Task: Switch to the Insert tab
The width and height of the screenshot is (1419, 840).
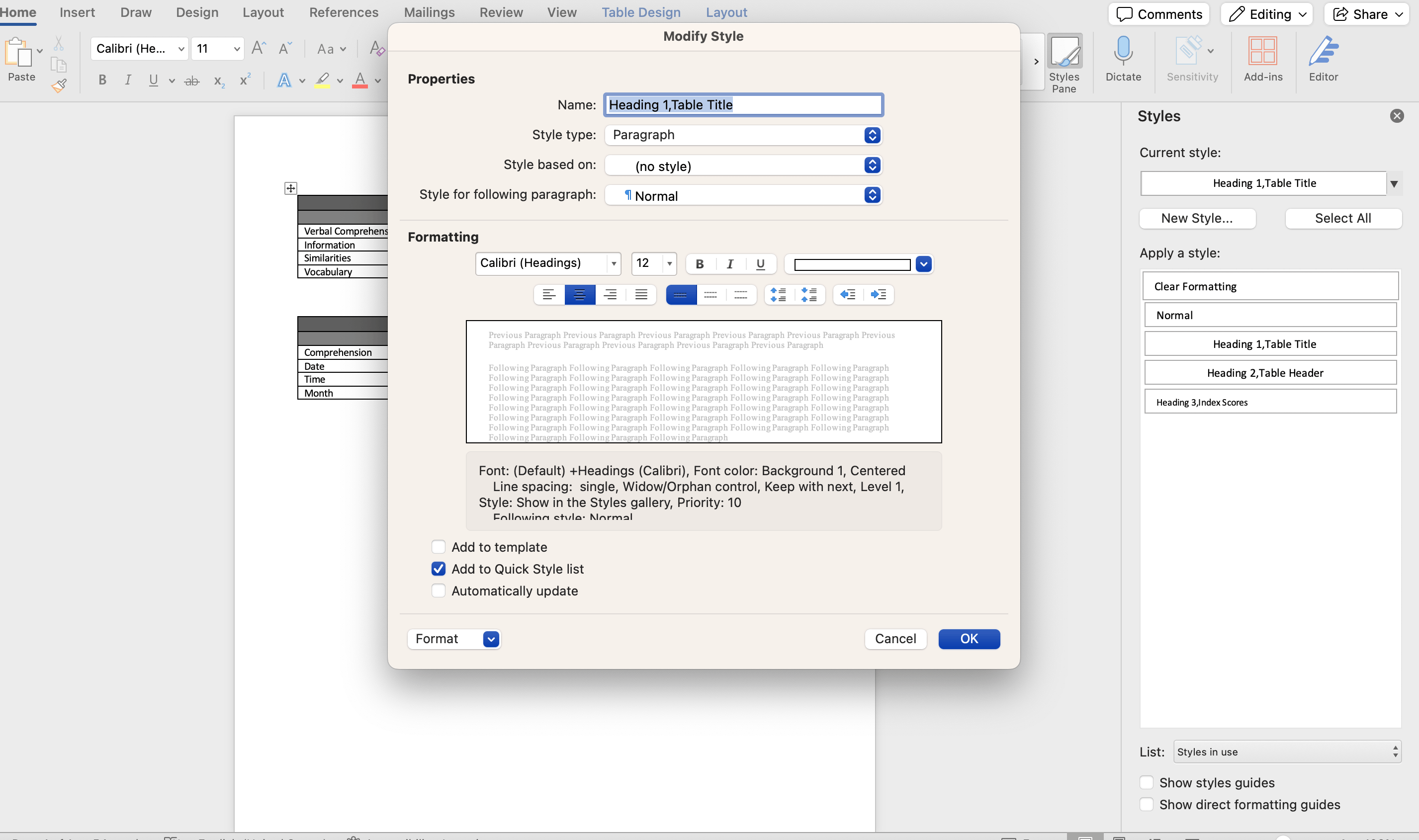Action: point(77,12)
